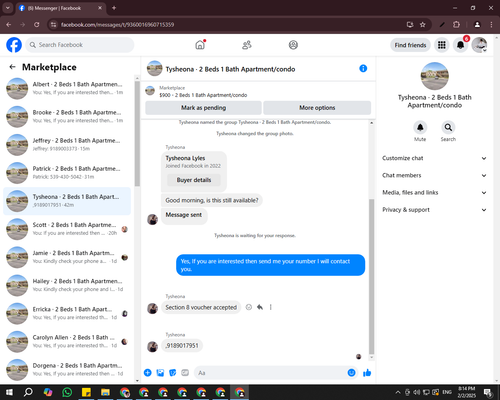Expand Media, files and links section
This screenshot has width=500, height=400.
(x=434, y=193)
